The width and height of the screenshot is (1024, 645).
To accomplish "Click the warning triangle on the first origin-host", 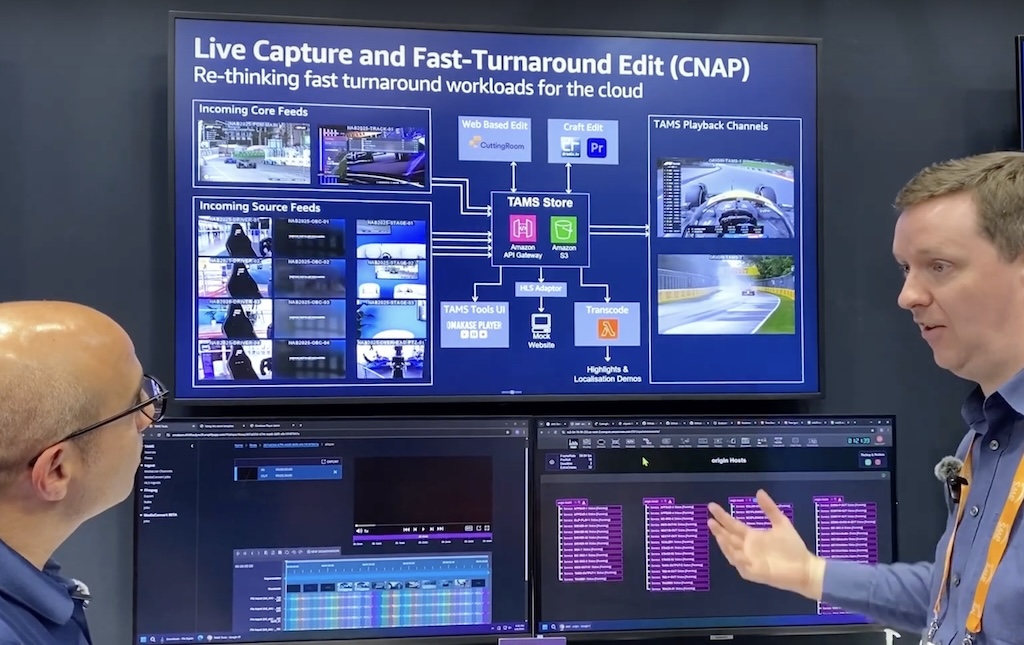I will 584,503.
